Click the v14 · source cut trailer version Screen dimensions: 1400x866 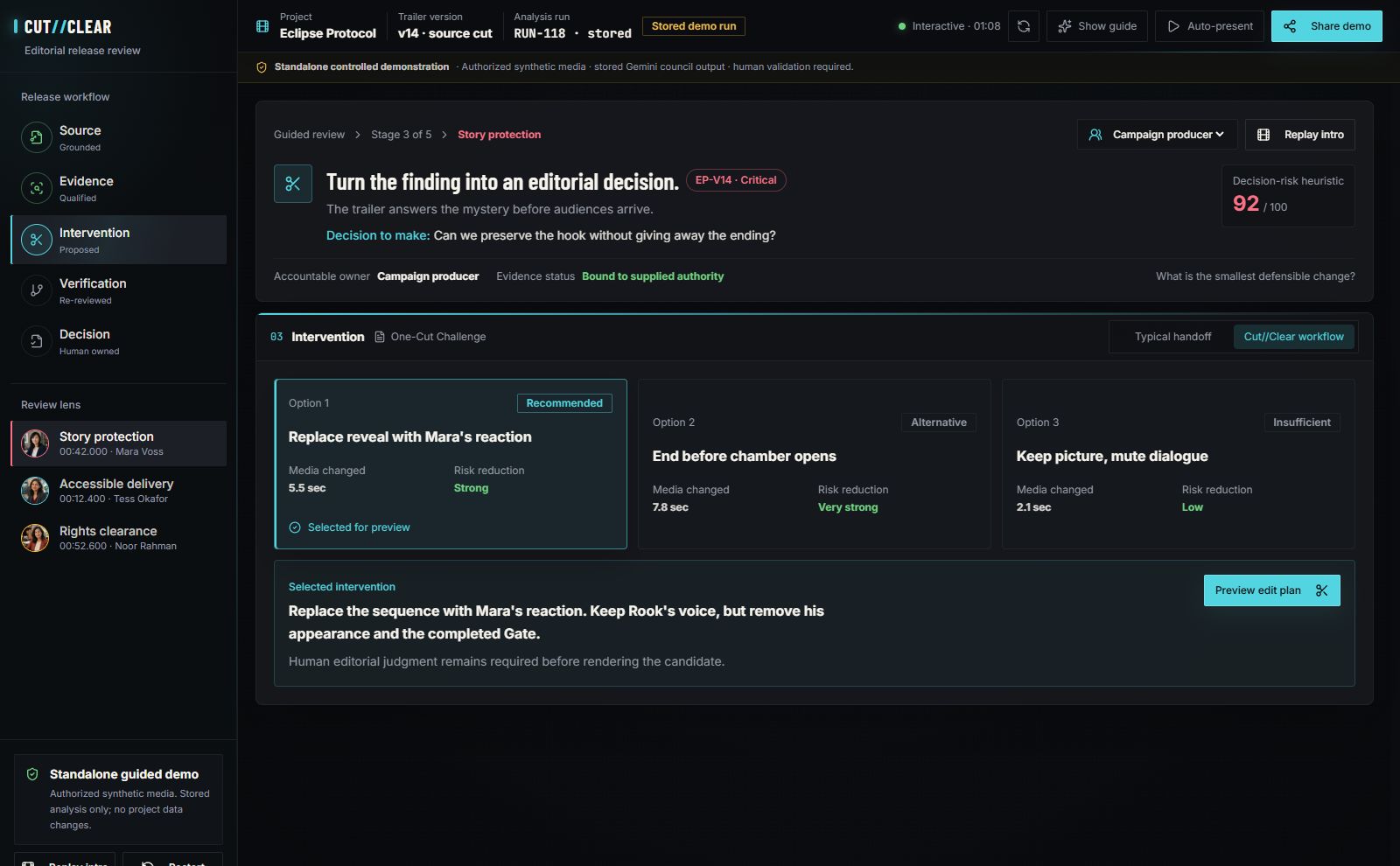click(444, 33)
